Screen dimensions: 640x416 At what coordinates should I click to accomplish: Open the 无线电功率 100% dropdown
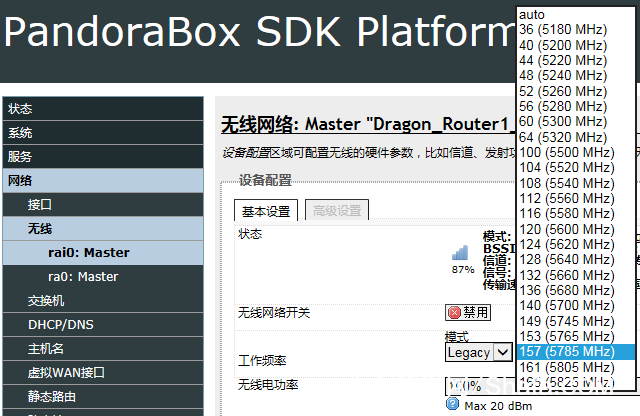point(480,386)
